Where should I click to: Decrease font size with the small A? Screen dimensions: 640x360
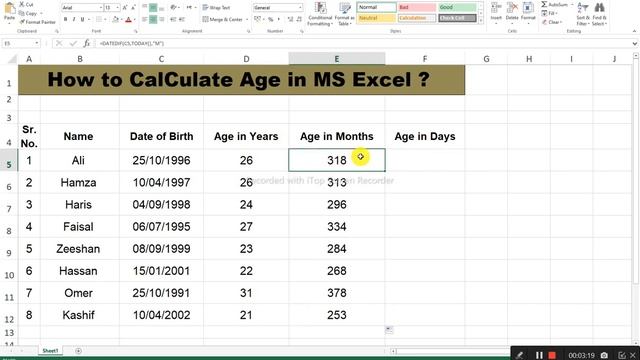tap(133, 8)
